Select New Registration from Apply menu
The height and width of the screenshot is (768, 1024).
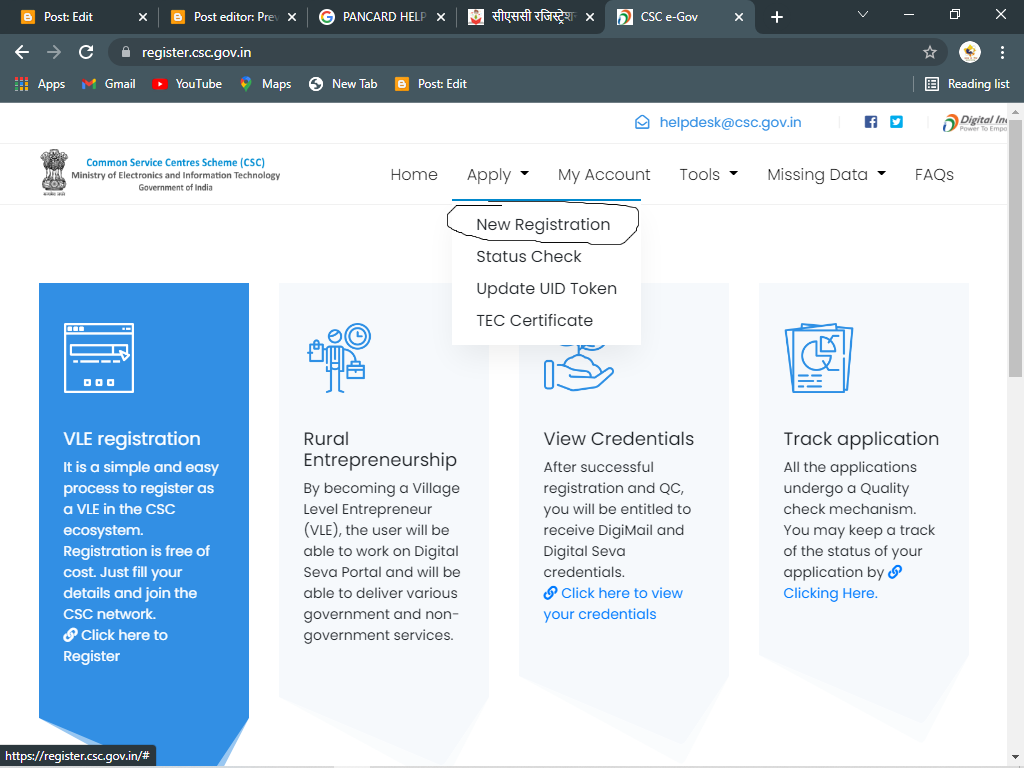[543, 225]
